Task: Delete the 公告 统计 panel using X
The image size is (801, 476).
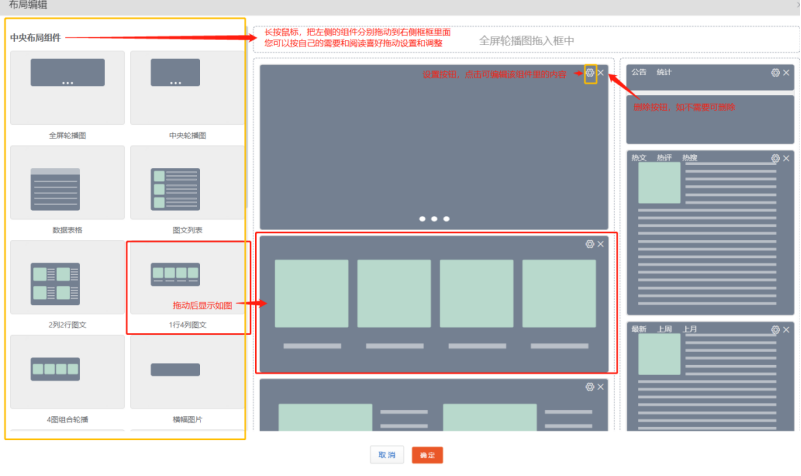Action: [786, 73]
